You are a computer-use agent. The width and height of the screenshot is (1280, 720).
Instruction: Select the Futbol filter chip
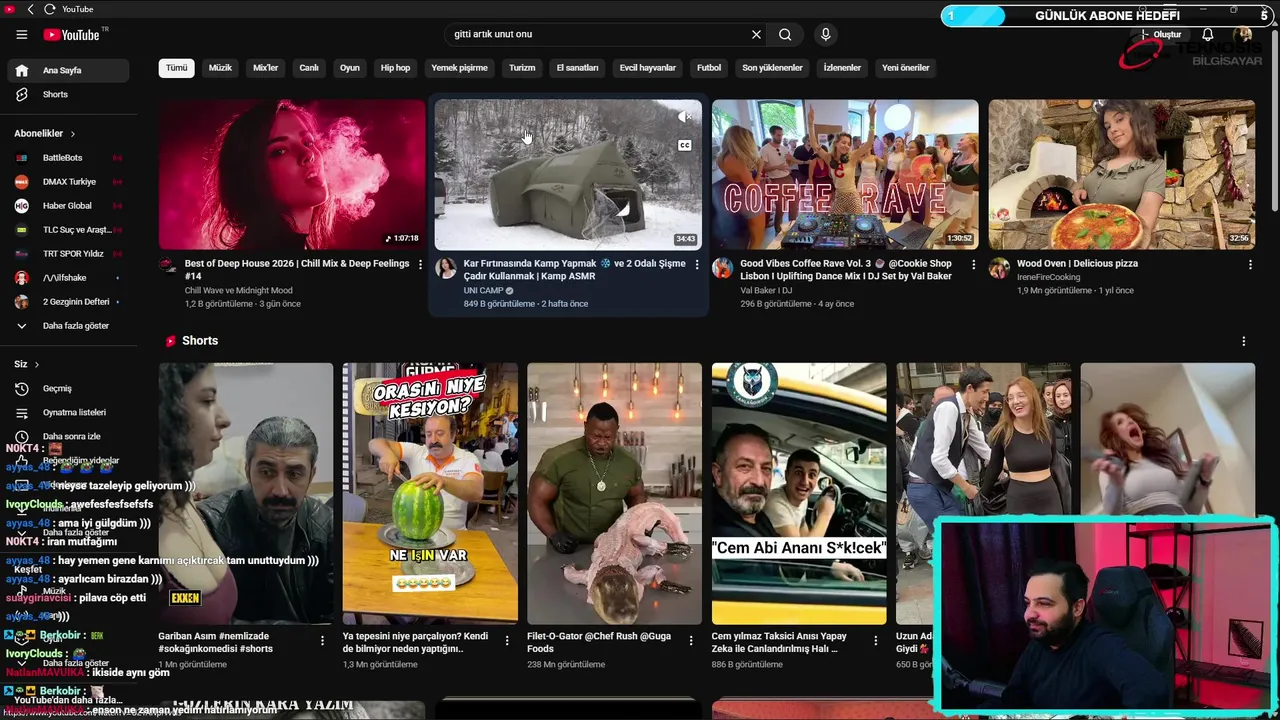pyautogui.click(x=709, y=68)
